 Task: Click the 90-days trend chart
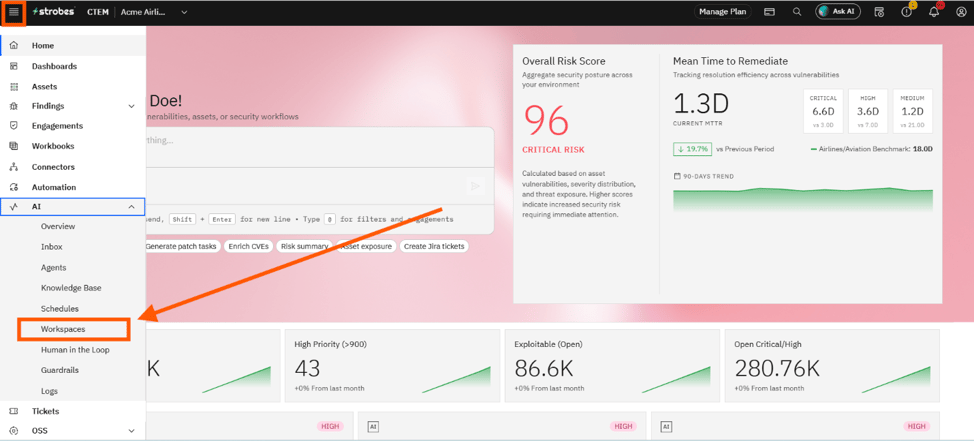point(803,199)
